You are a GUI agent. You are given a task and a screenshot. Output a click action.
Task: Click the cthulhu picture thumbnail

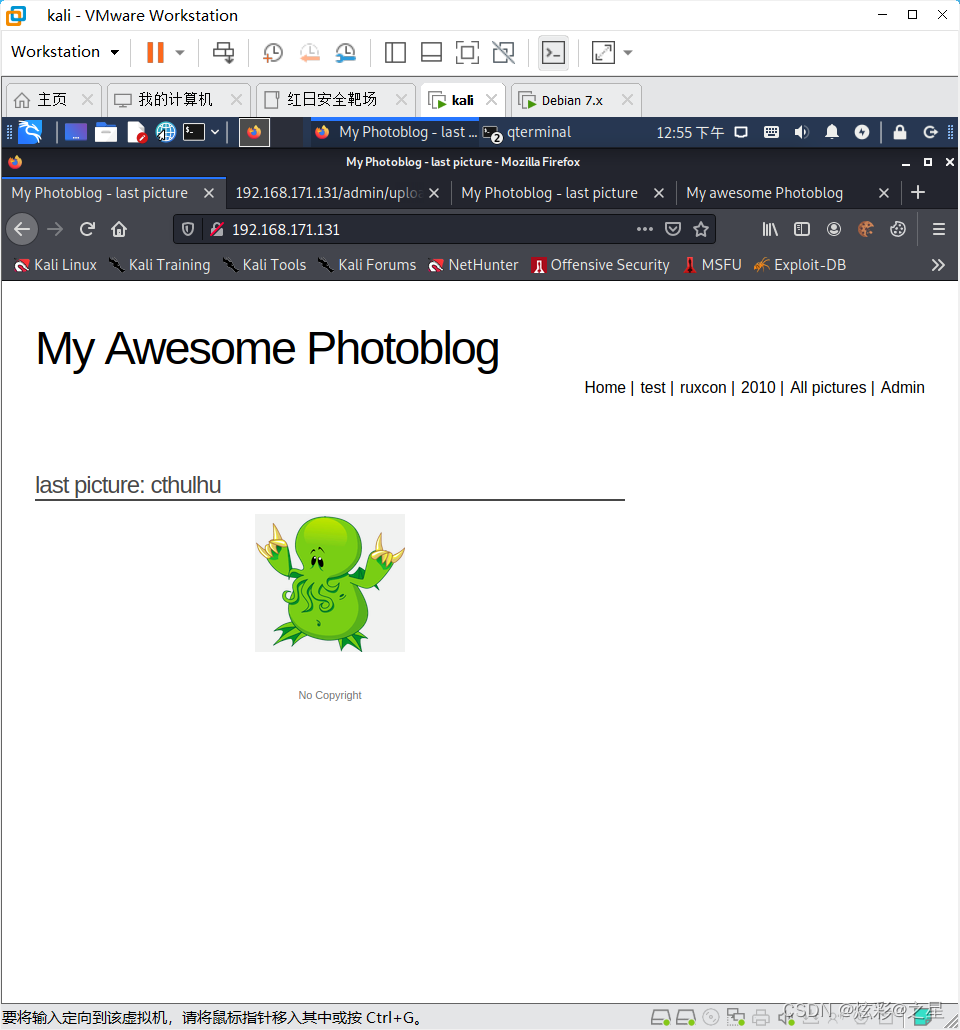(330, 583)
